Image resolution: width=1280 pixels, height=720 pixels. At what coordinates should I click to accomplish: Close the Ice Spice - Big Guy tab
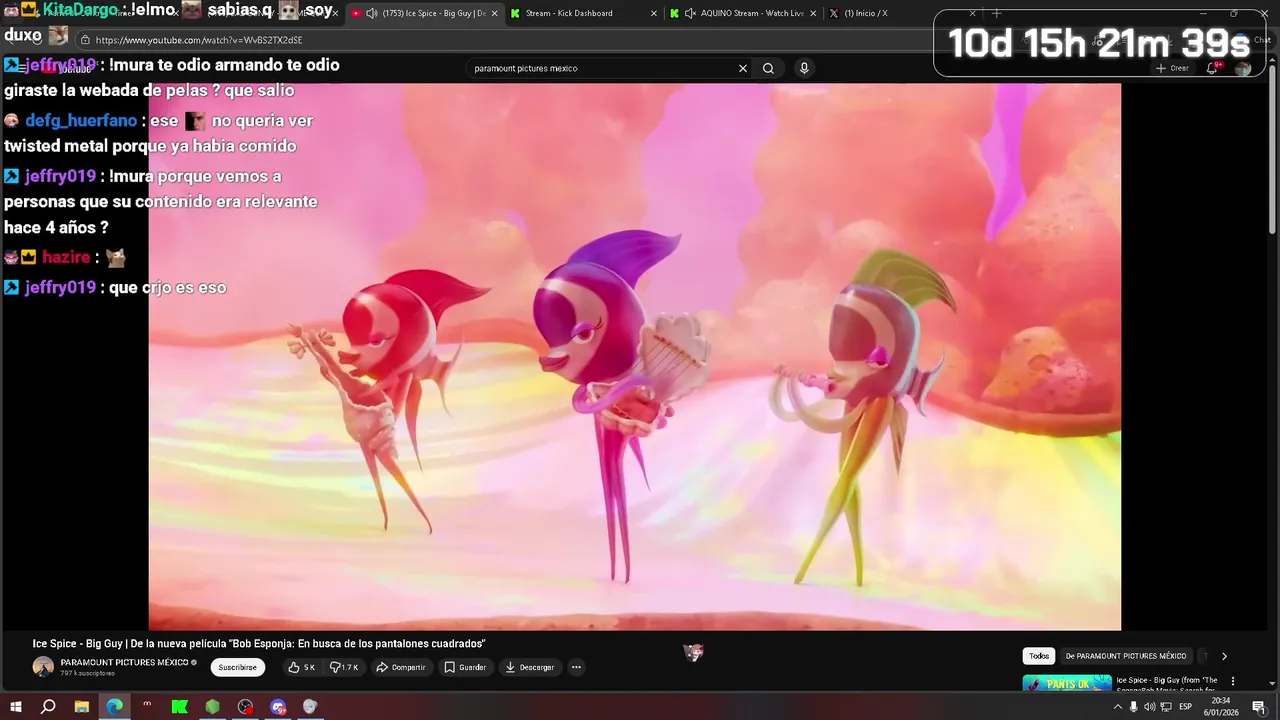coord(494,13)
